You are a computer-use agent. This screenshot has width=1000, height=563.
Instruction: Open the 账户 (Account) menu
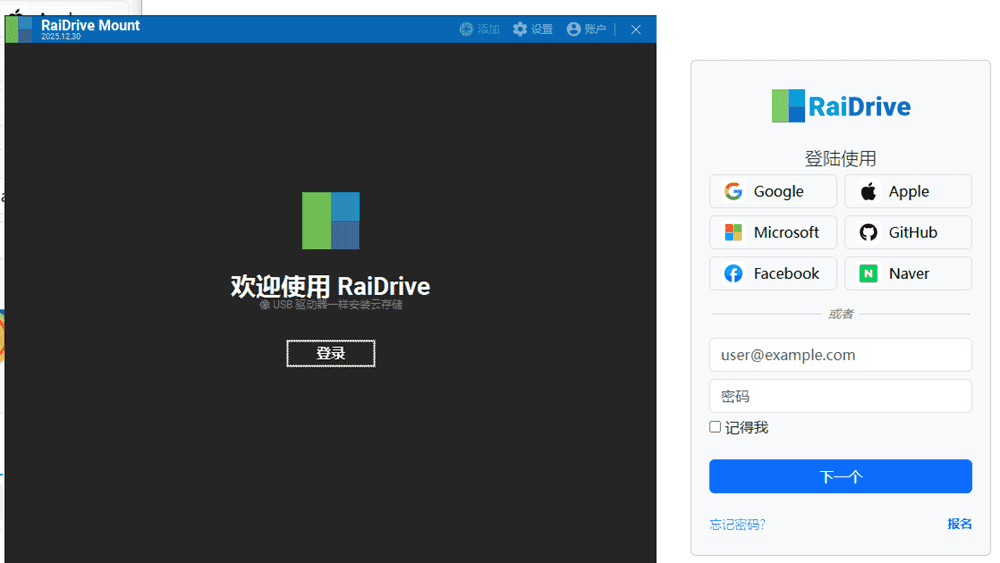[586, 29]
